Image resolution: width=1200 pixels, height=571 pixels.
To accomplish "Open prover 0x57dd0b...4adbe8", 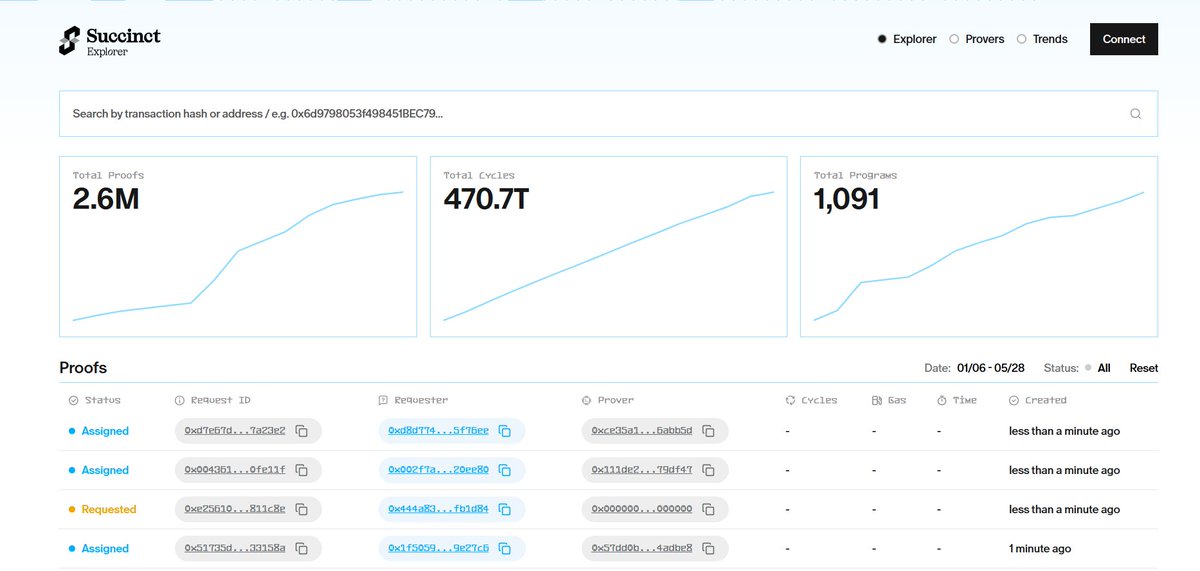I will pos(642,548).
